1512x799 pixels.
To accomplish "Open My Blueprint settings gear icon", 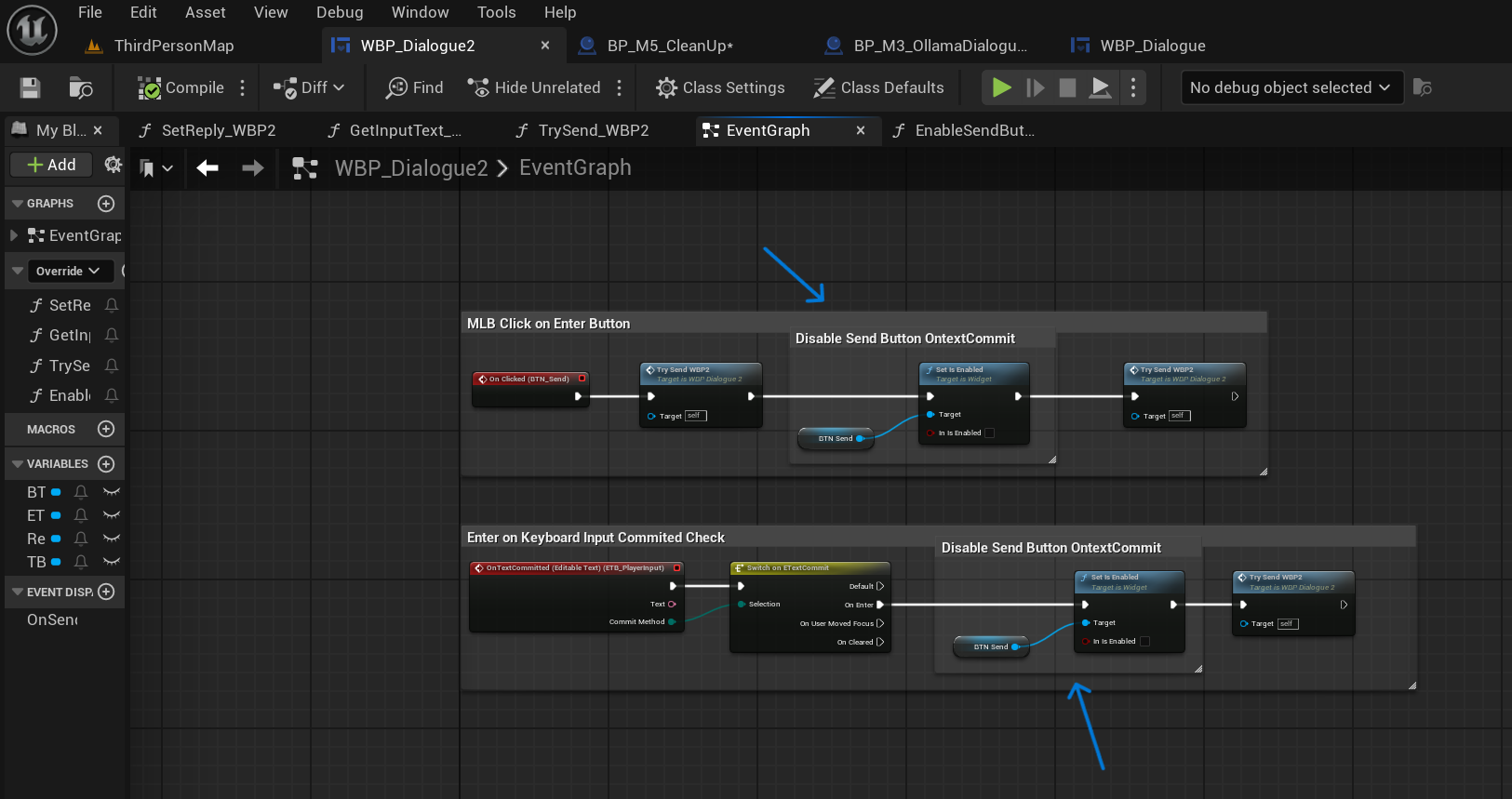I will click(113, 165).
